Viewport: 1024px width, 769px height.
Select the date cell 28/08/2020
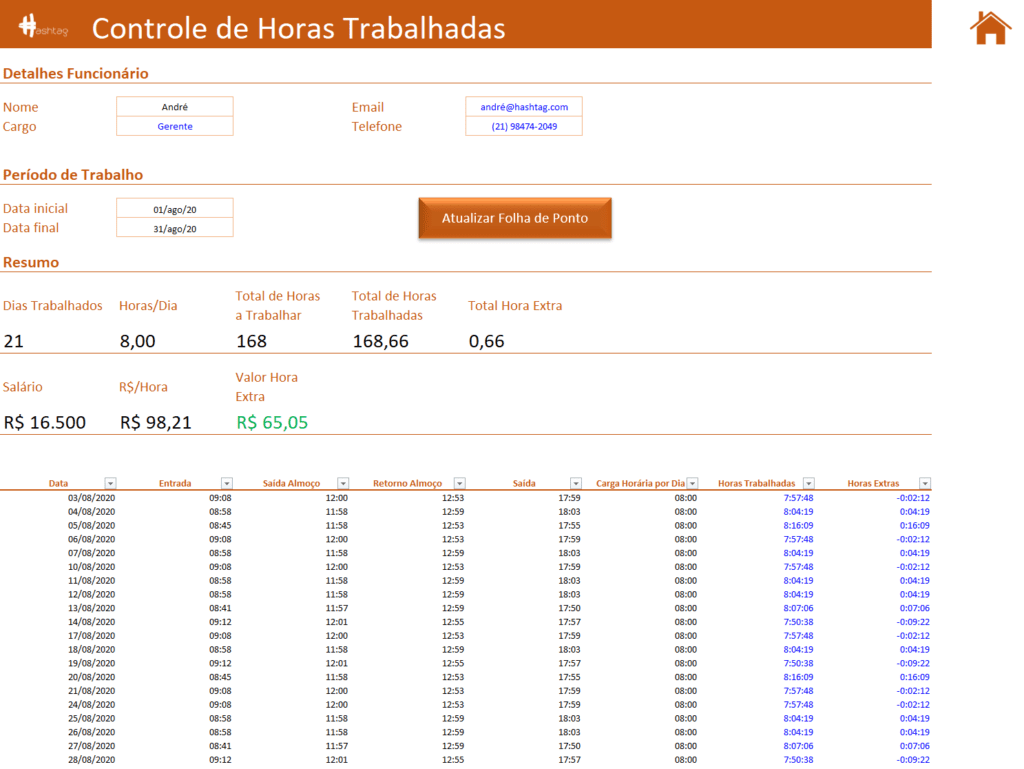[x=91, y=760]
